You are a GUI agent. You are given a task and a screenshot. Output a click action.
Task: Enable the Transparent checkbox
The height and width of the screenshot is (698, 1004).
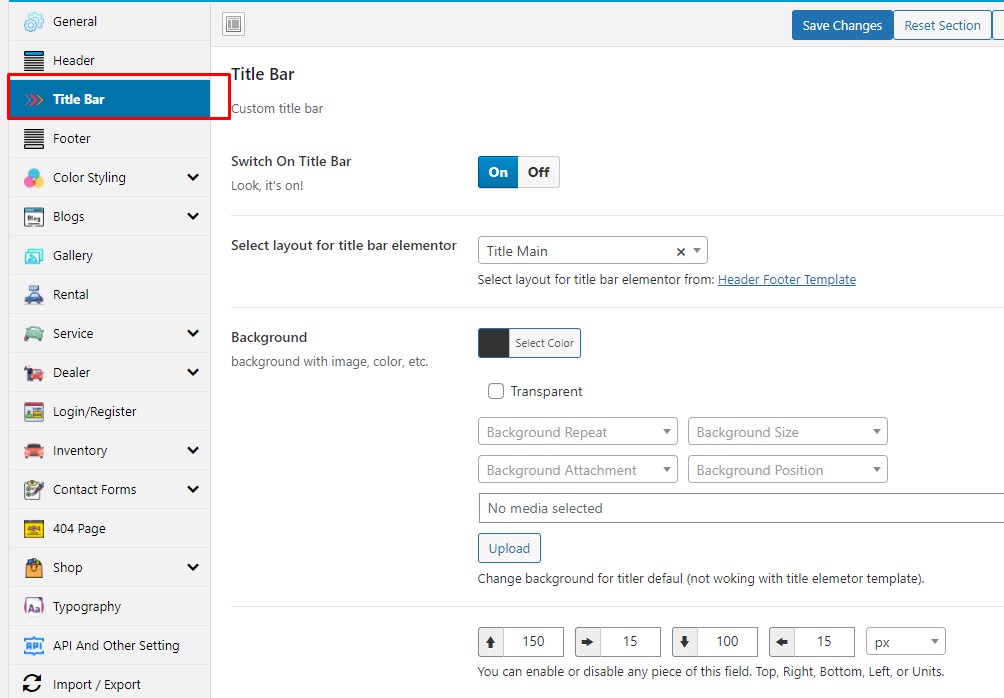click(496, 391)
